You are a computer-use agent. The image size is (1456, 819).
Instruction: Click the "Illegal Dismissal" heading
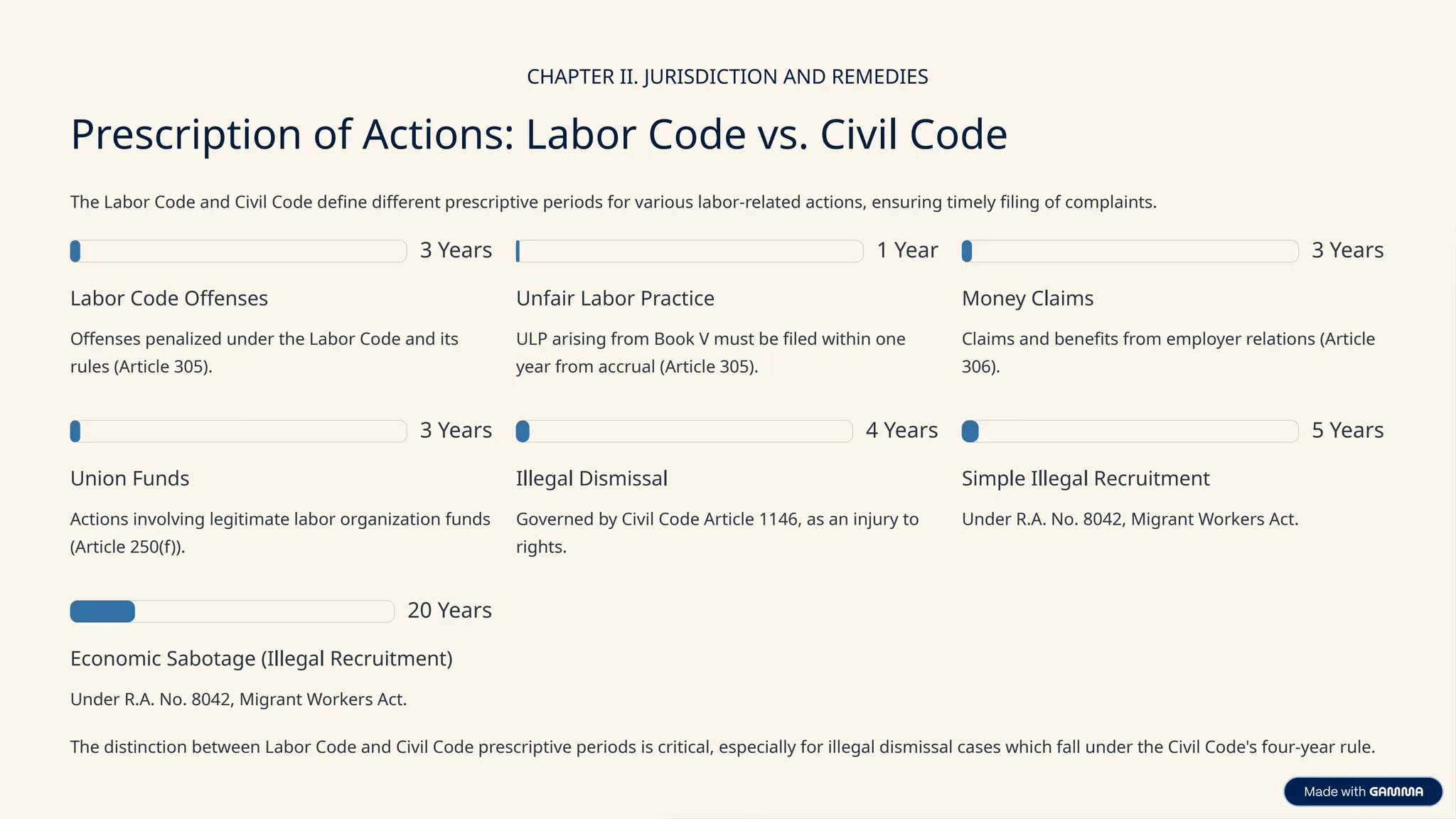click(x=591, y=478)
